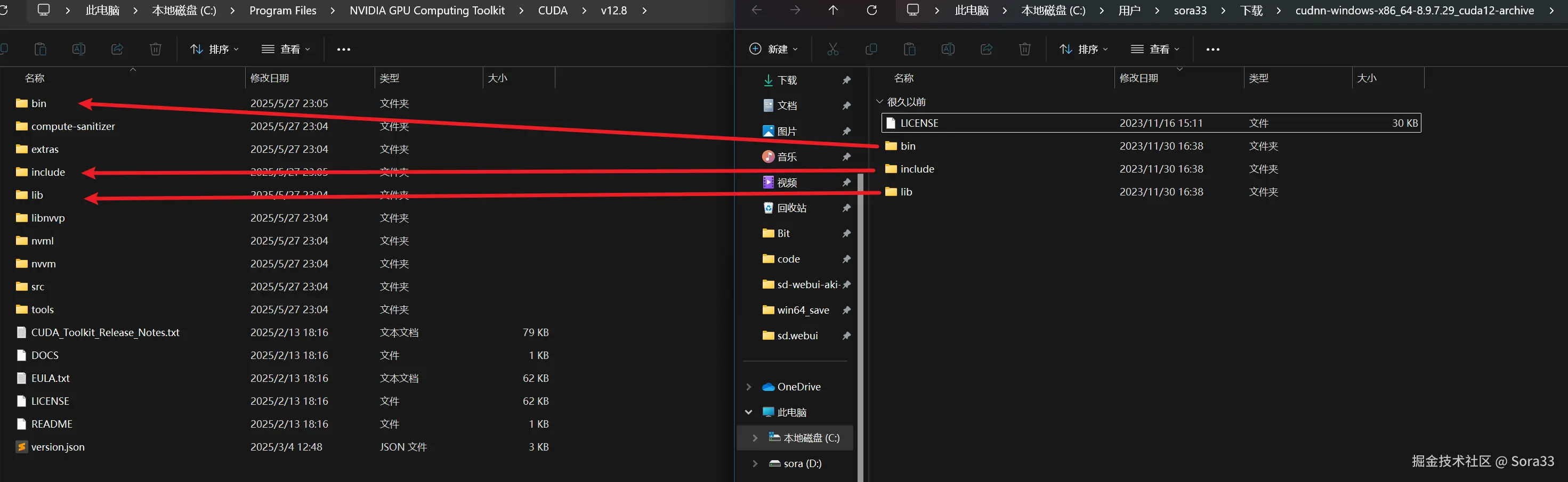Navigate to Program Files in the breadcrumb
Image resolution: width=1568 pixels, height=482 pixels.
click(x=283, y=10)
